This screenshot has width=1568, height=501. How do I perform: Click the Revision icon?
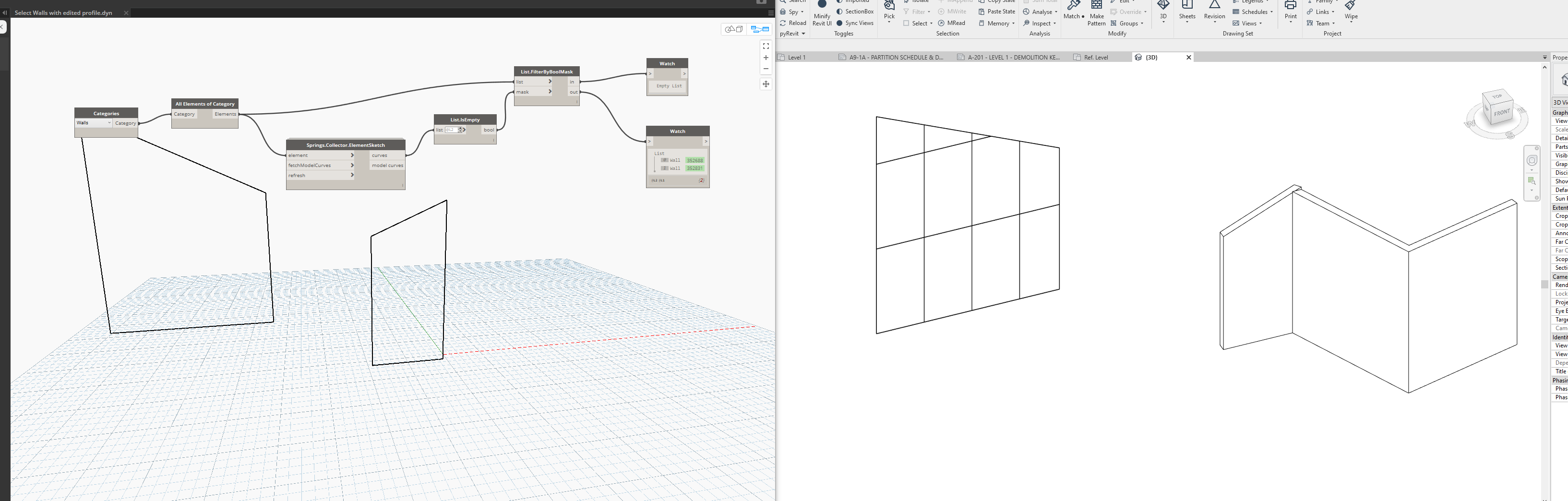[1214, 11]
